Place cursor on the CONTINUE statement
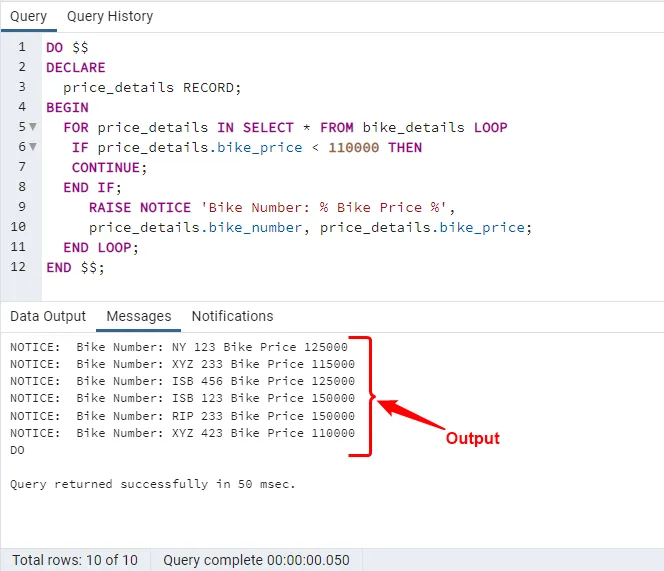 tap(108, 168)
